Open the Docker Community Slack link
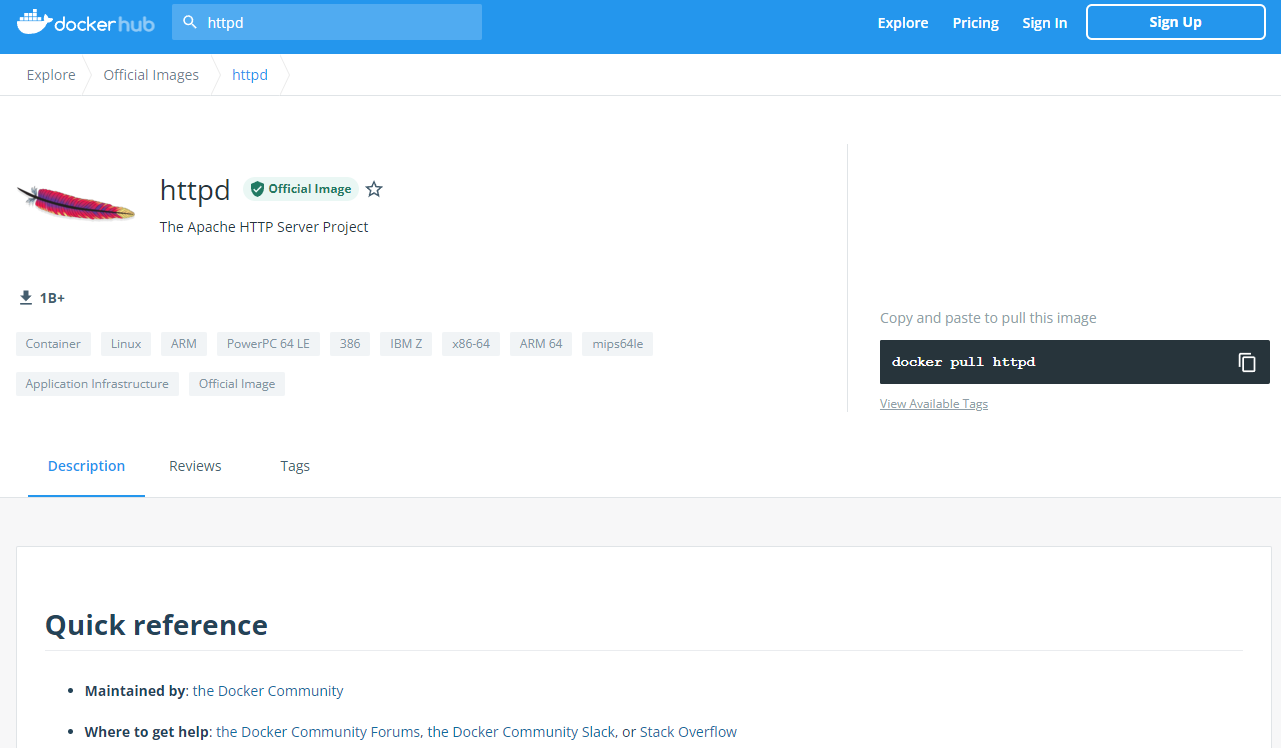This screenshot has width=1281, height=748. 521,732
